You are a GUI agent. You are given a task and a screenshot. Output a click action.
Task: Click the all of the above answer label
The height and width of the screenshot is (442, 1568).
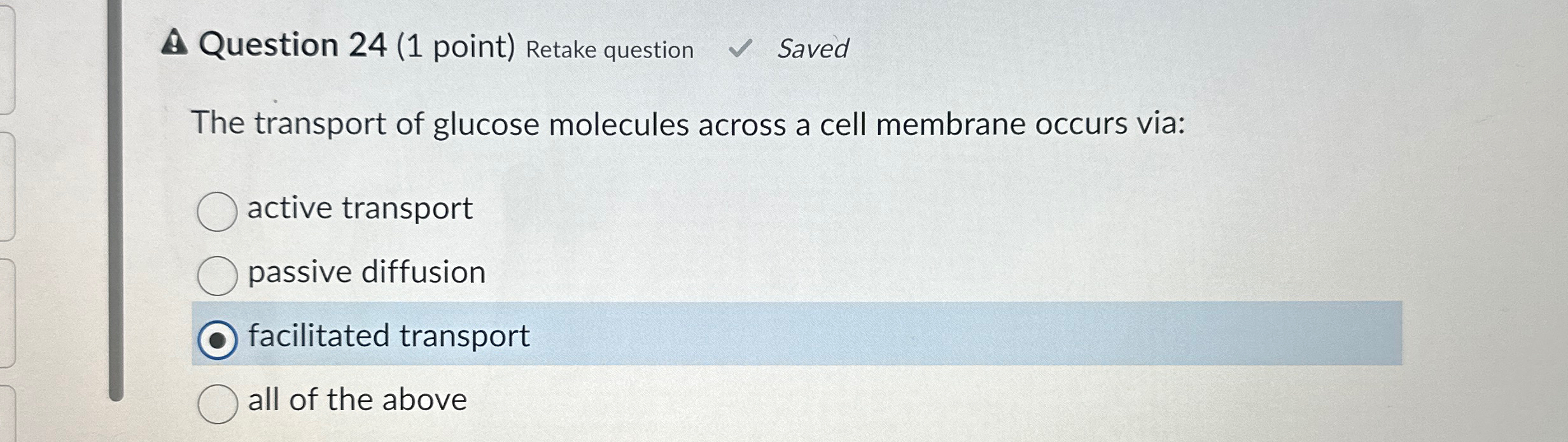(x=356, y=400)
